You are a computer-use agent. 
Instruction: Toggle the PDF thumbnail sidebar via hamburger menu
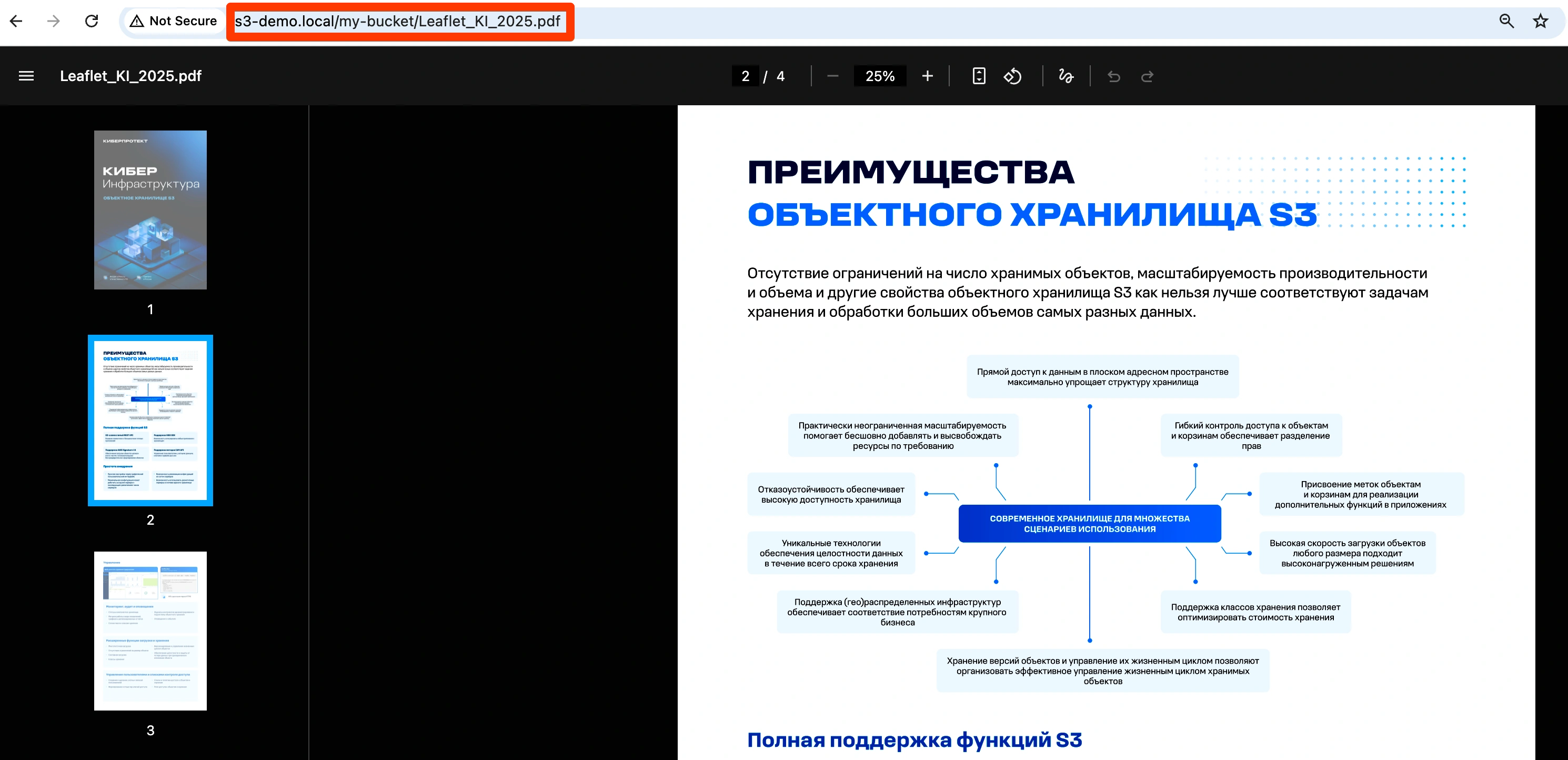point(26,75)
